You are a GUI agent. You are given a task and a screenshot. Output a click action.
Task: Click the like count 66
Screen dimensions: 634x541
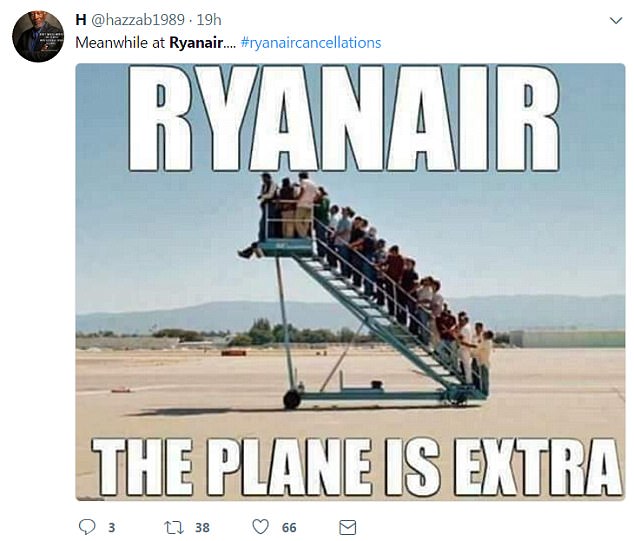[290, 526]
